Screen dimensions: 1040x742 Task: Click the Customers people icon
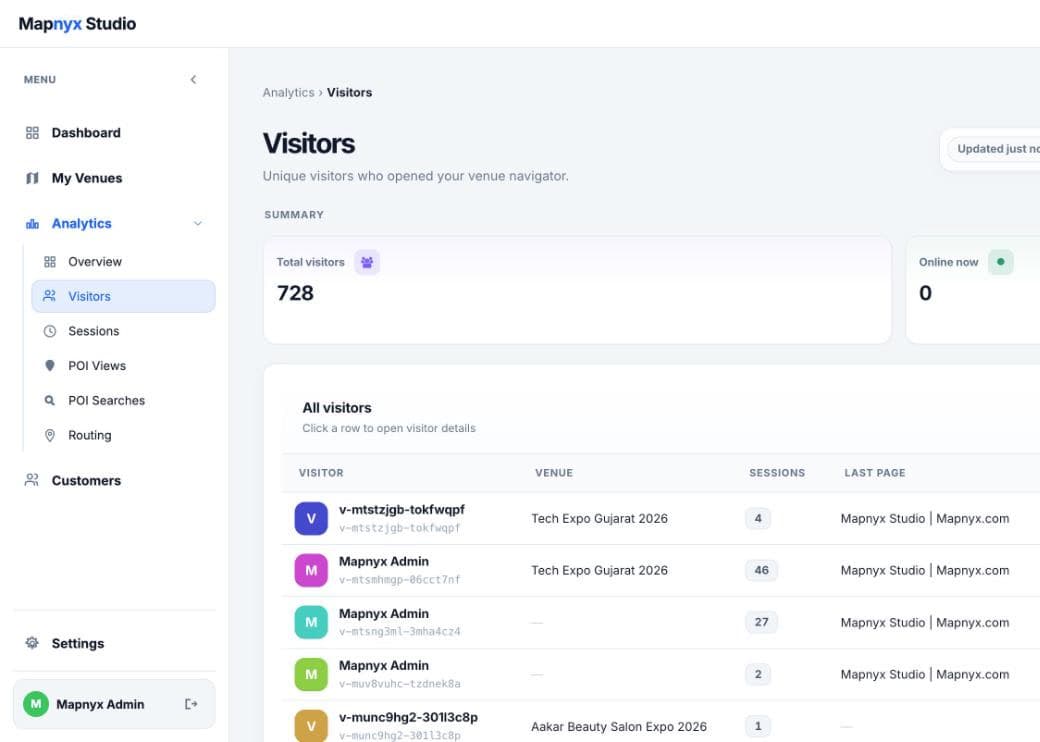pyautogui.click(x=32, y=480)
